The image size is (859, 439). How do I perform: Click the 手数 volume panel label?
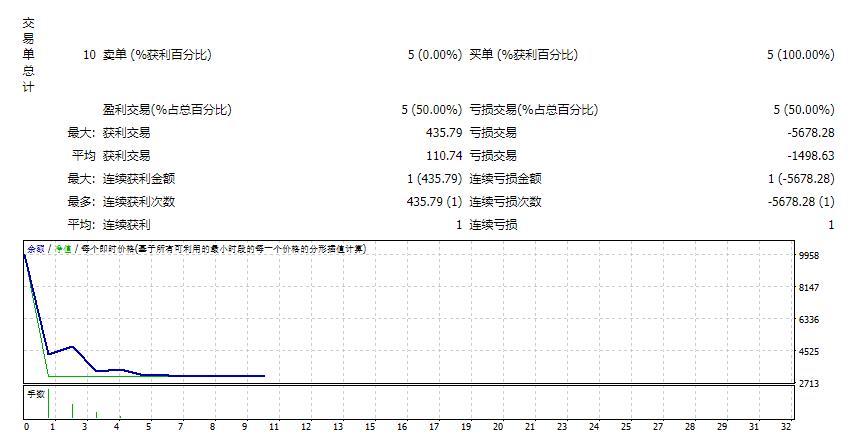tap(36, 394)
